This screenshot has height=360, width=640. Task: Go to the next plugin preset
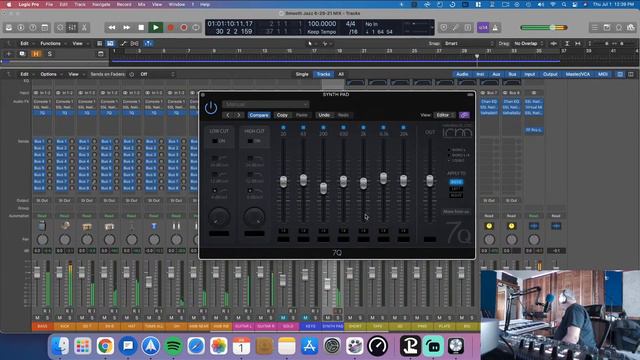239,115
